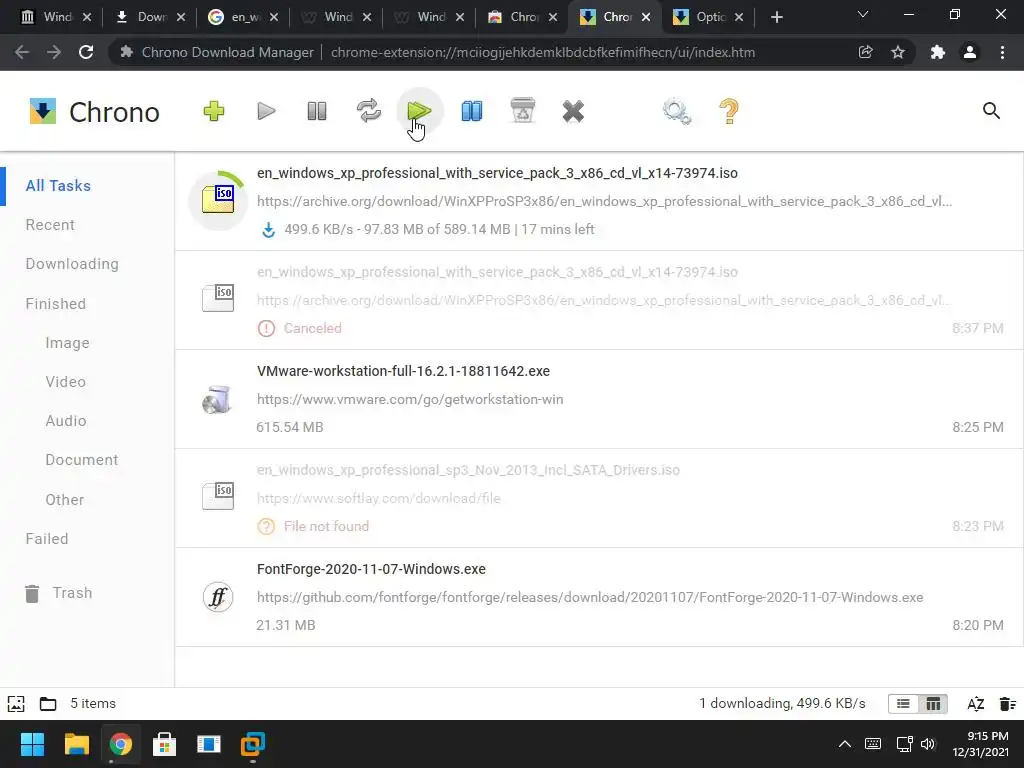Select Downloading in the sidebar
Viewport: 1024px width, 768px height.
(x=72, y=264)
